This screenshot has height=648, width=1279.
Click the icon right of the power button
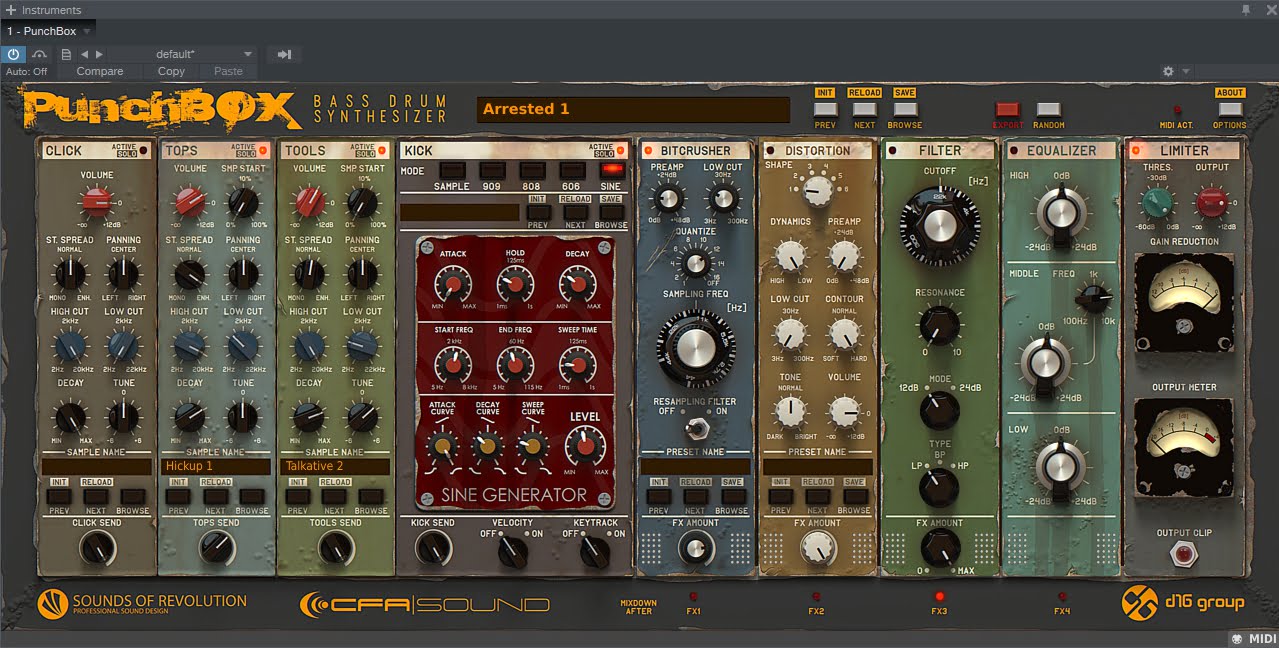point(40,54)
